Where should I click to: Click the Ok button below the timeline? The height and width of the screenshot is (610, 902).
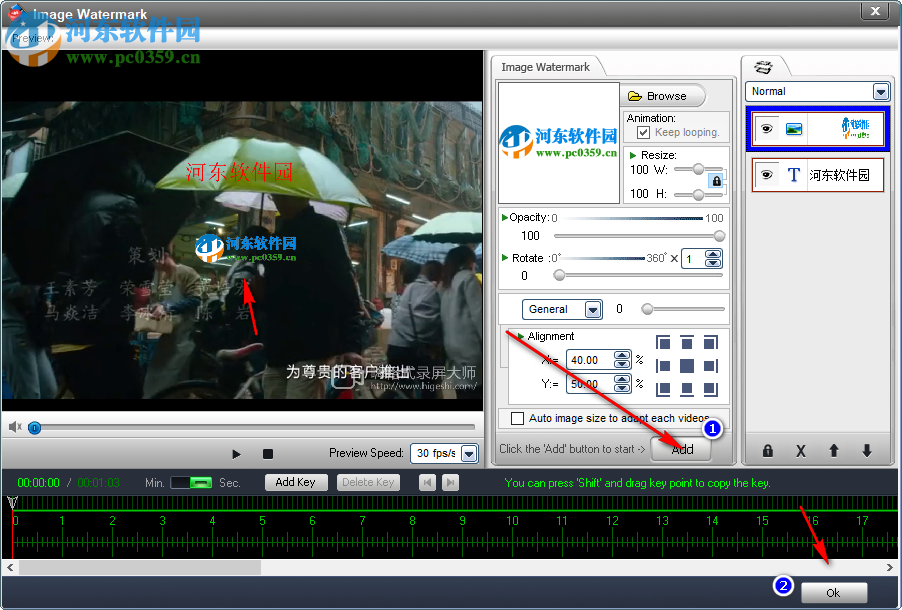[833, 592]
